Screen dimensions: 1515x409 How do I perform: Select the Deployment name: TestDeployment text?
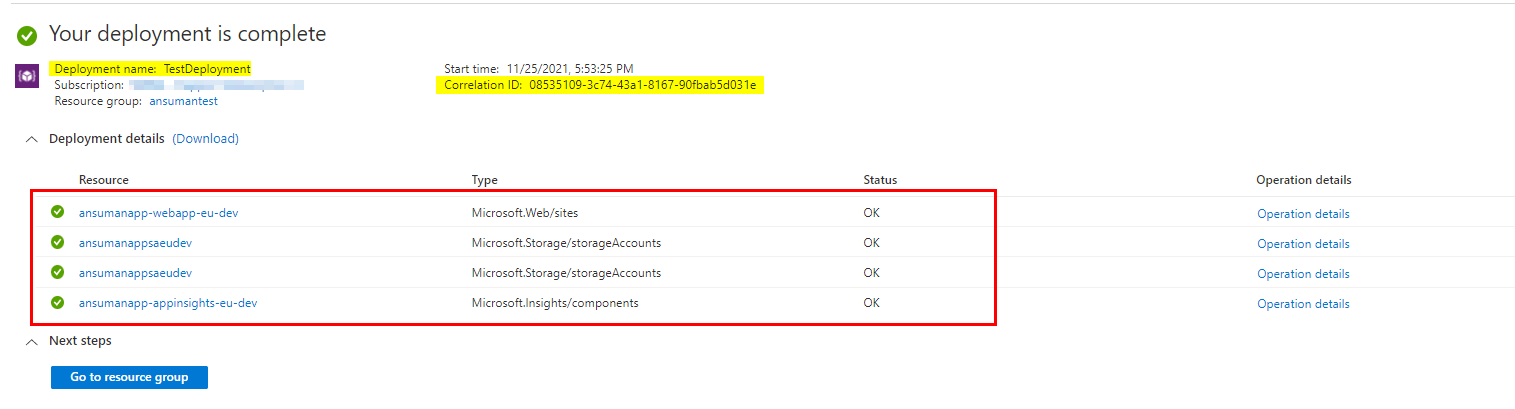pyautogui.click(x=152, y=69)
